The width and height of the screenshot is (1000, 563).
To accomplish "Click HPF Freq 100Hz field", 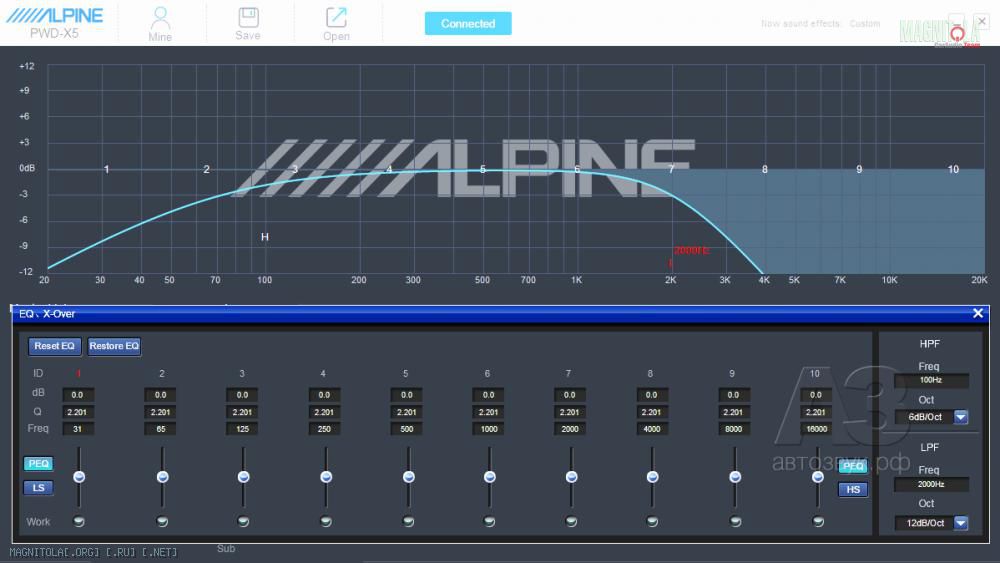I will [x=931, y=380].
